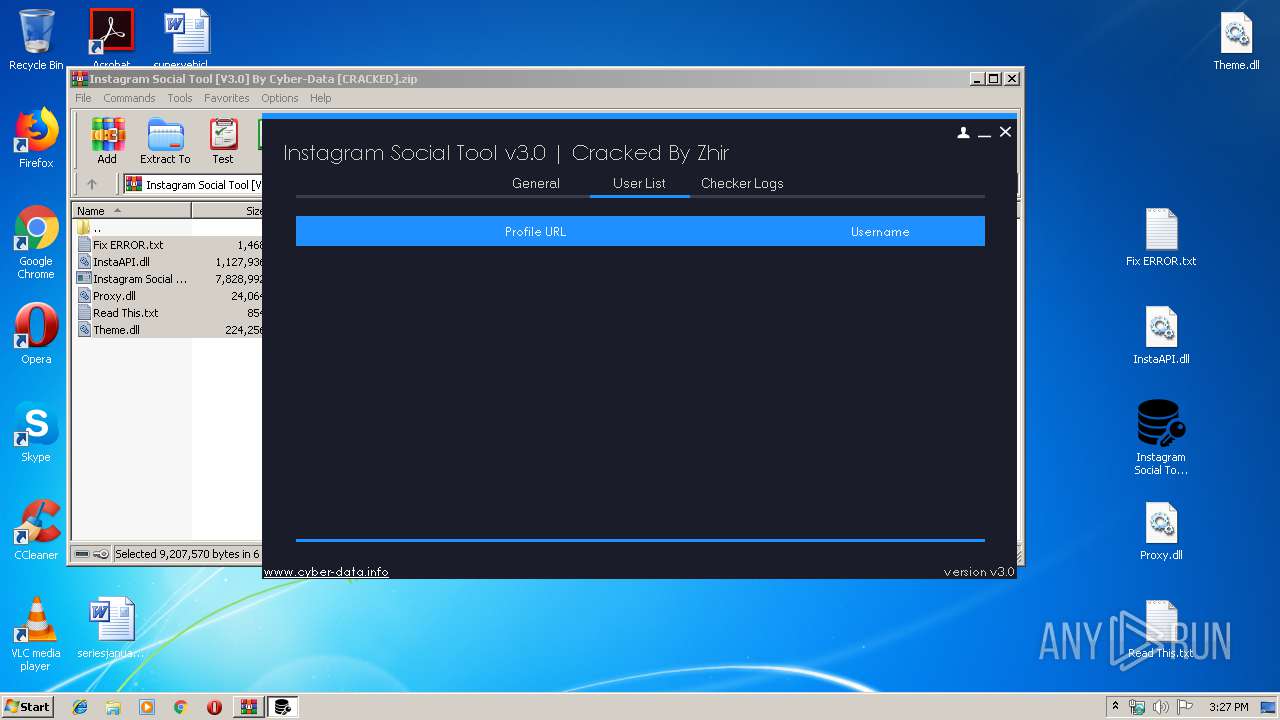This screenshot has width=1280, height=720.
Task: Open Firefox desktop shortcut
Action: (36, 138)
